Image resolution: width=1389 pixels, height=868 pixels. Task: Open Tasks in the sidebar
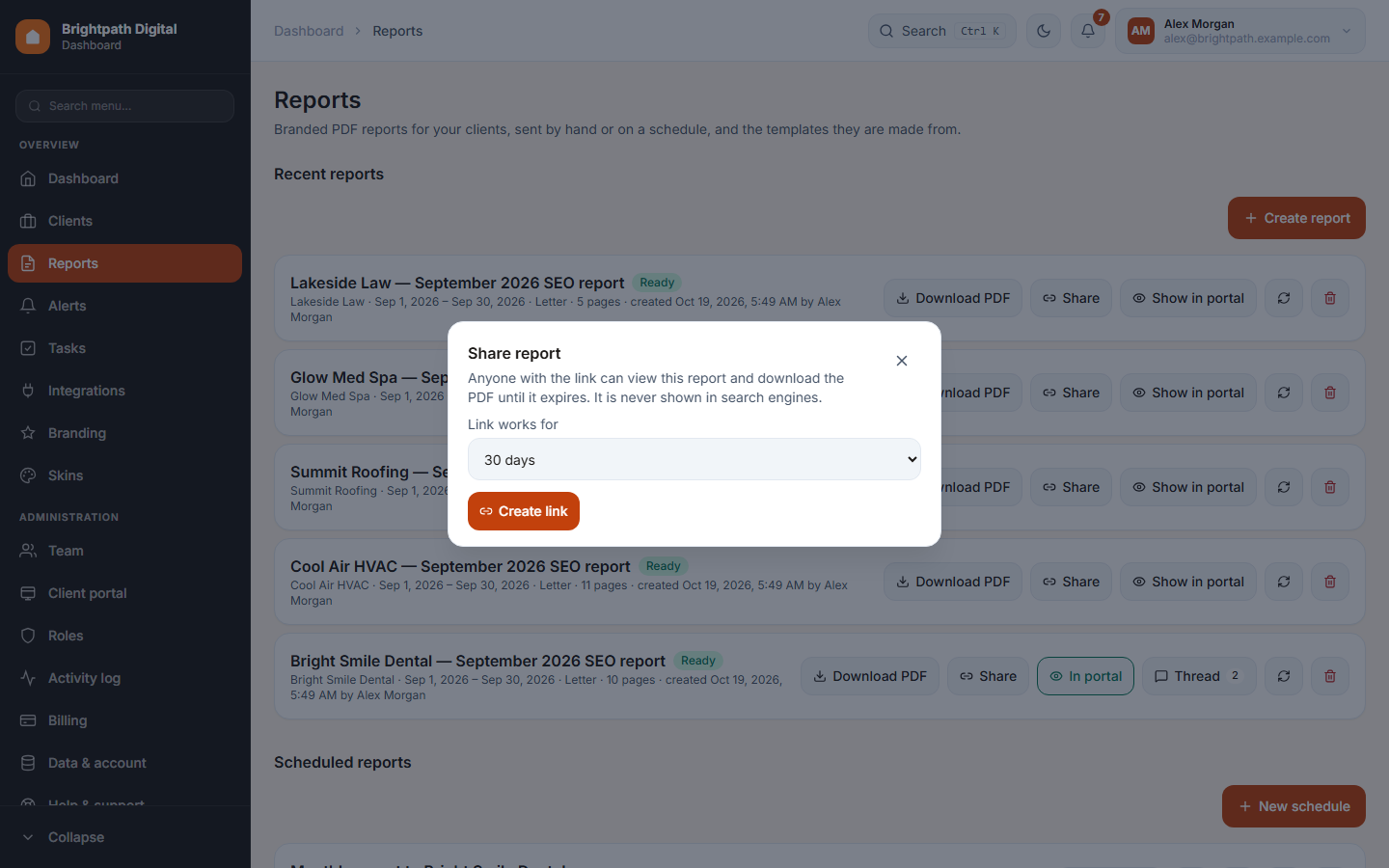[x=124, y=348]
